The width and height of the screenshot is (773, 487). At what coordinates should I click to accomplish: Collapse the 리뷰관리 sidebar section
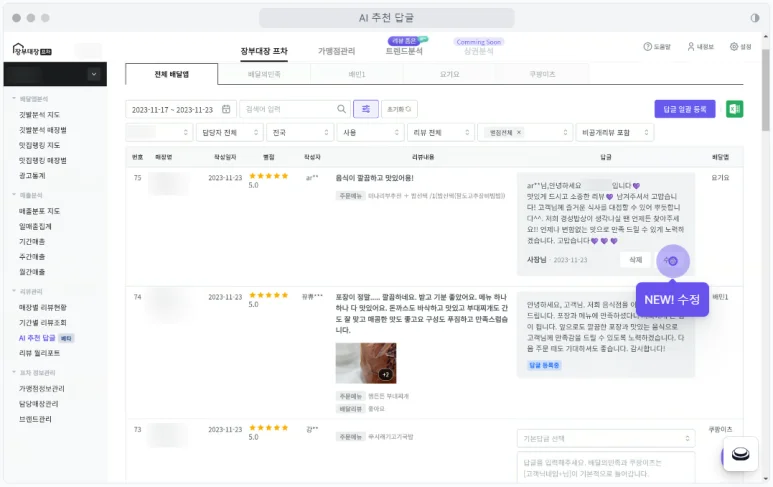point(27,291)
